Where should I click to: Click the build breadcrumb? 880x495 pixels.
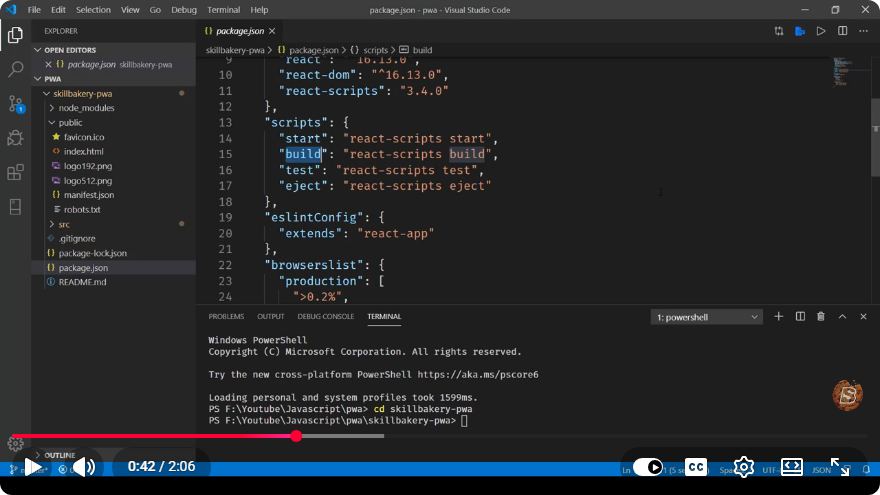[416, 50]
